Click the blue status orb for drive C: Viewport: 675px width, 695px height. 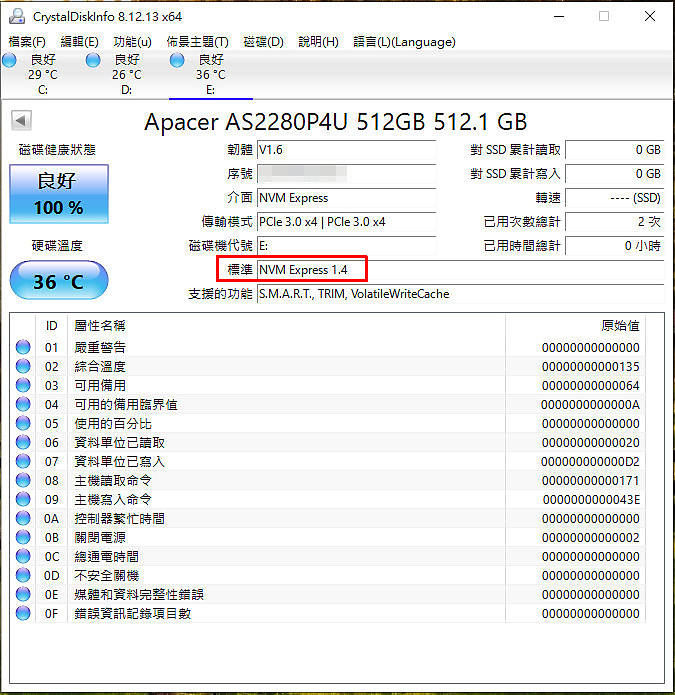9,60
